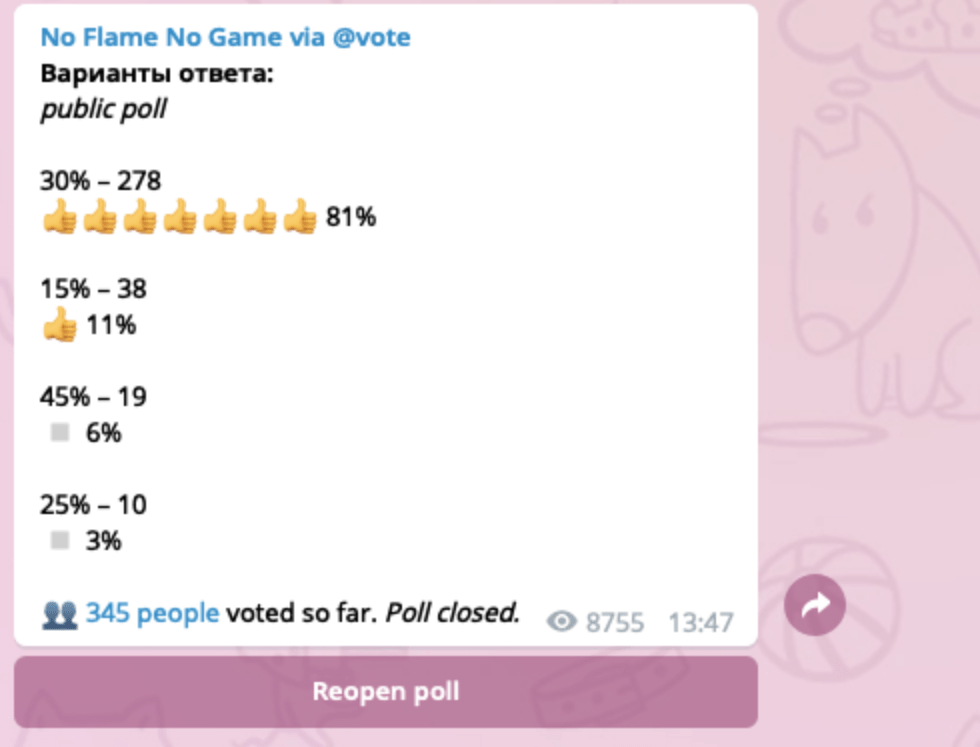The image size is (980, 747).
Task: Select the 45% – 19 option text
Action: [x=93, y=397]
